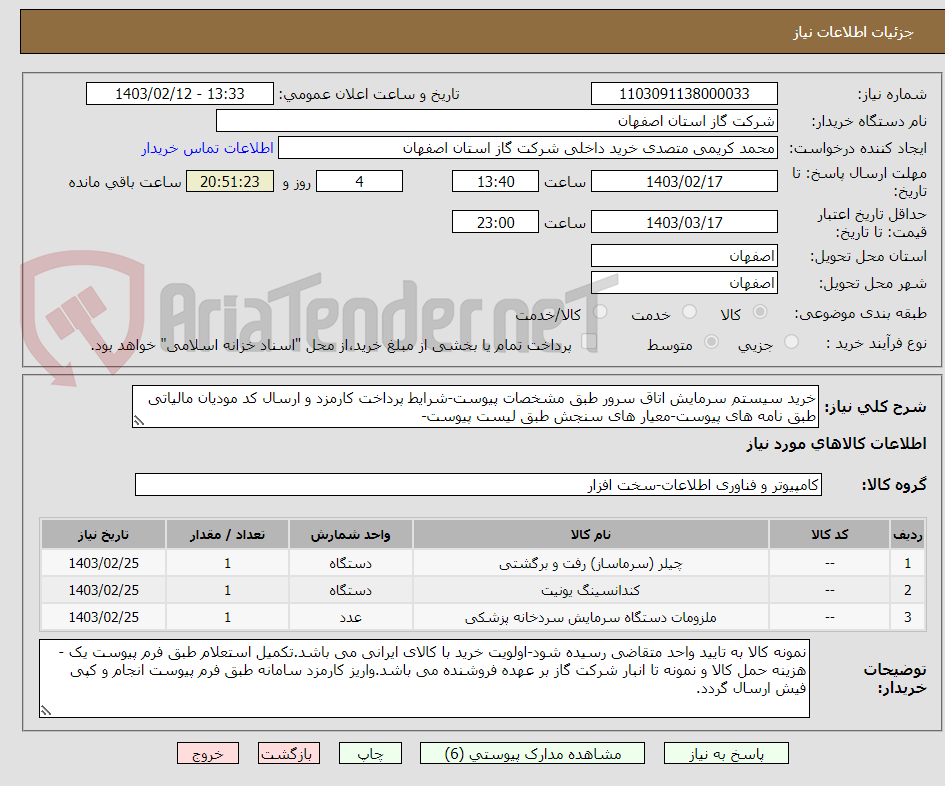Click the remaining days field showing 4

point(359,181)
